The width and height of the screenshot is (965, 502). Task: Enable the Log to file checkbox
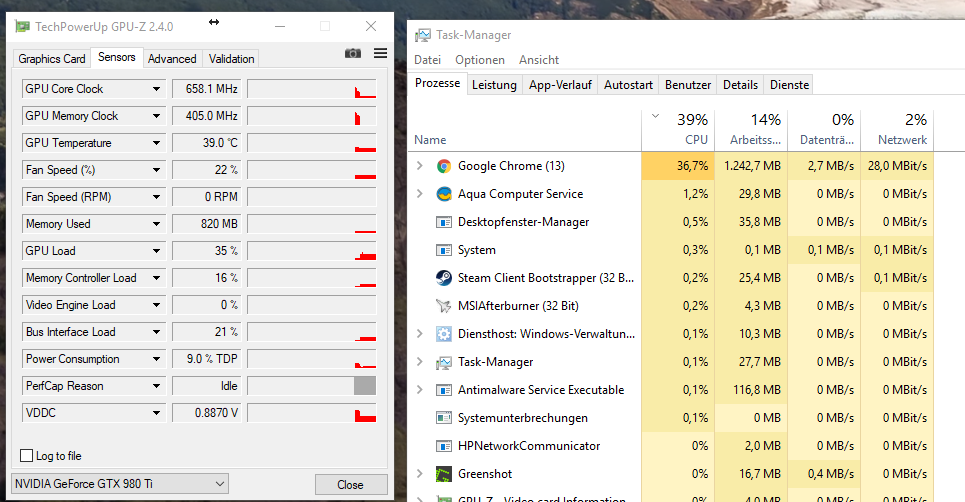click(x=27, y=456)
